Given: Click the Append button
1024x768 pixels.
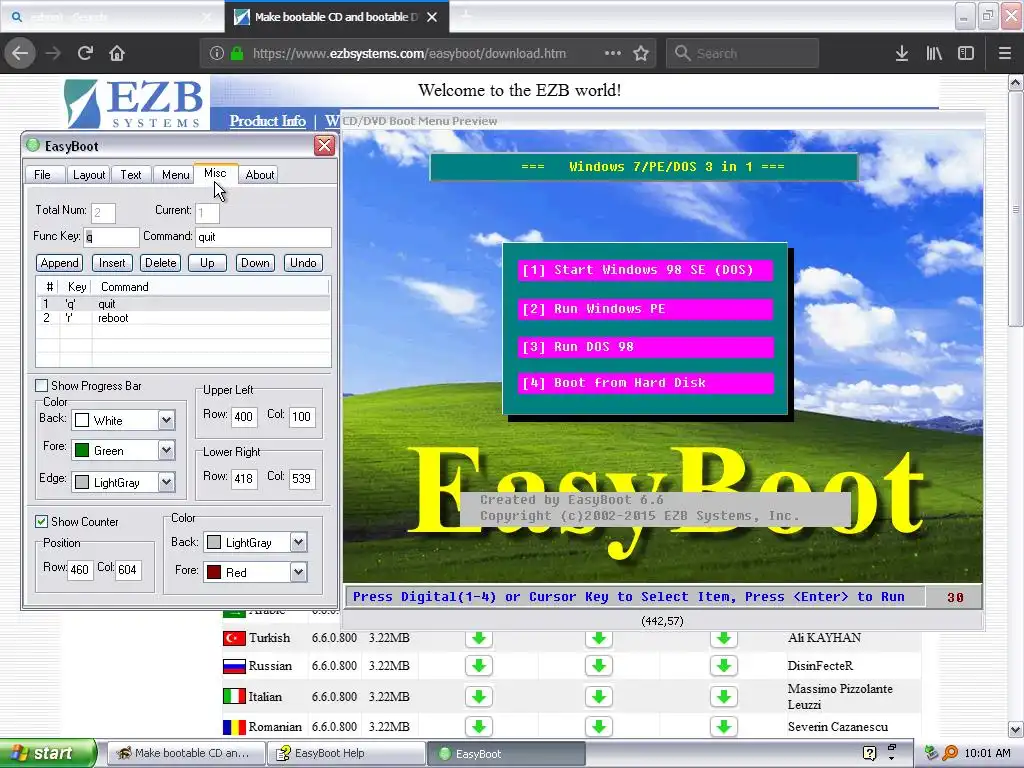Looking at the screenshot, I should click(59, 263).
